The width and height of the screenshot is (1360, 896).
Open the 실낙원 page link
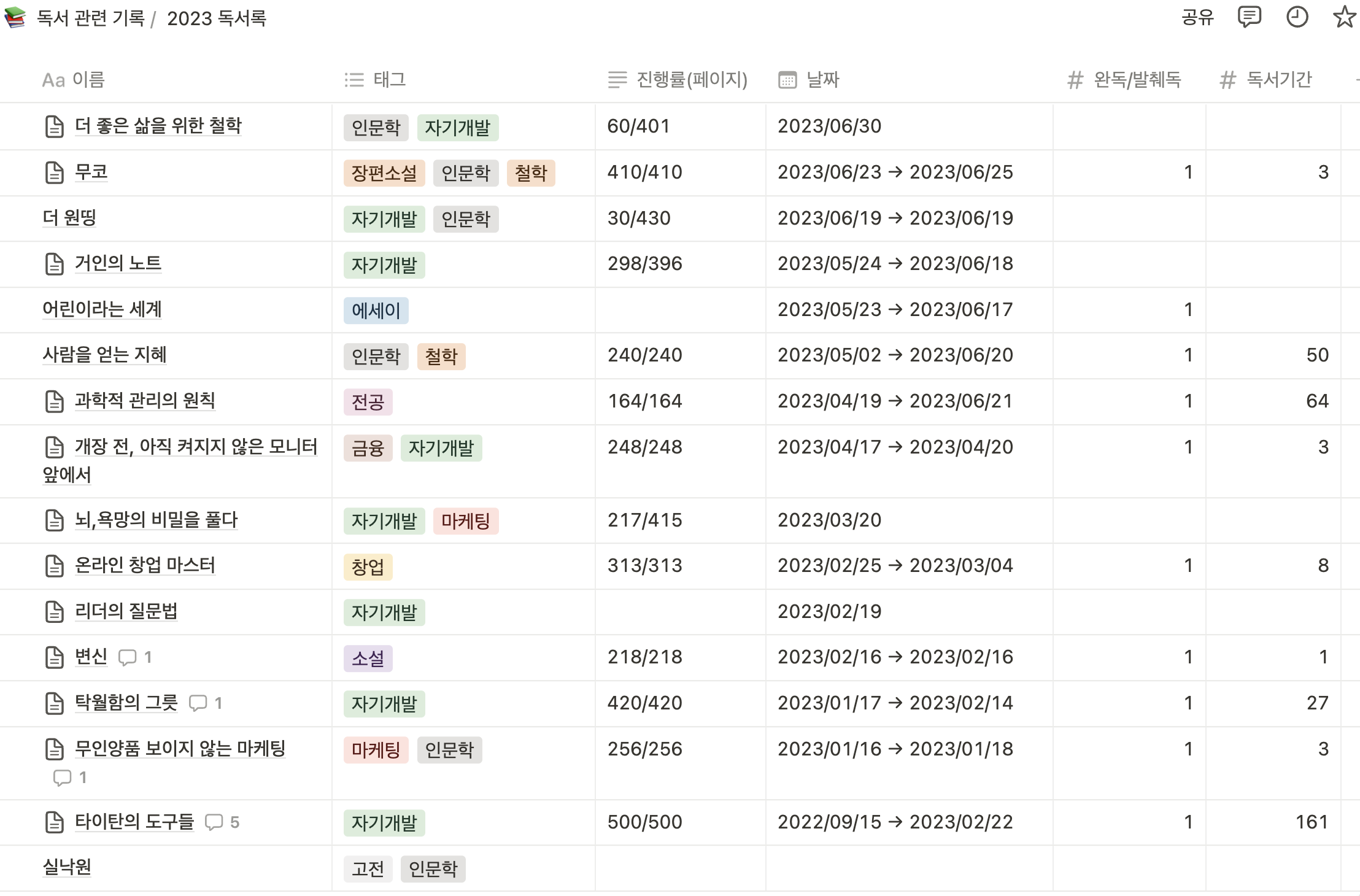point(67,867)
